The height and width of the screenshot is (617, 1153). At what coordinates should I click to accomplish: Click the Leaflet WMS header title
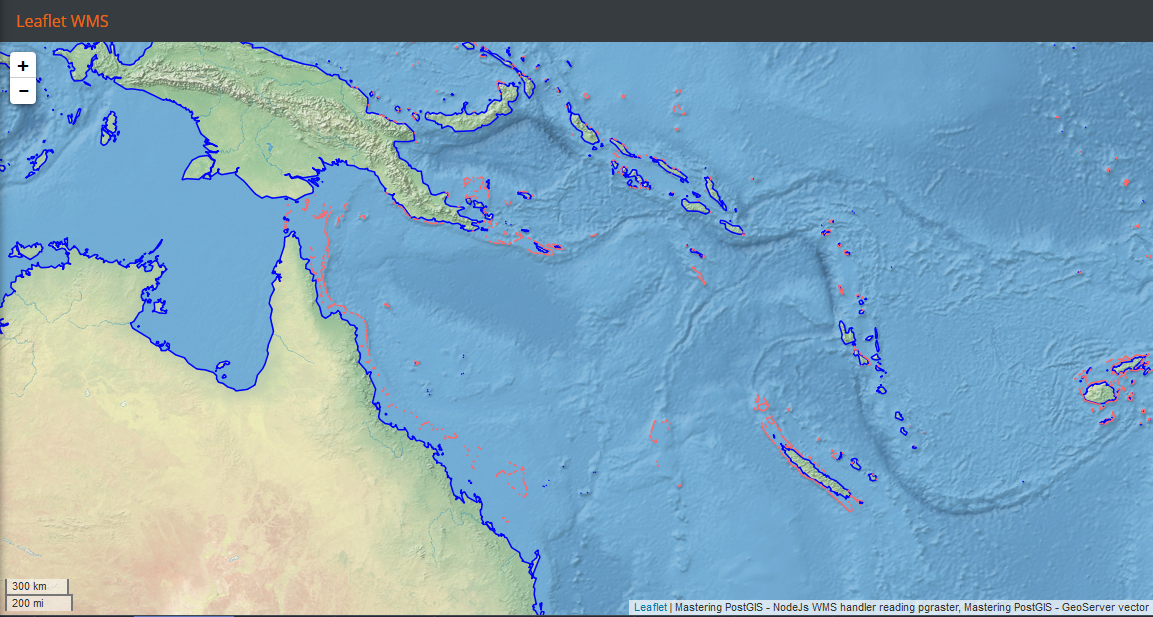tap(63, 21)
